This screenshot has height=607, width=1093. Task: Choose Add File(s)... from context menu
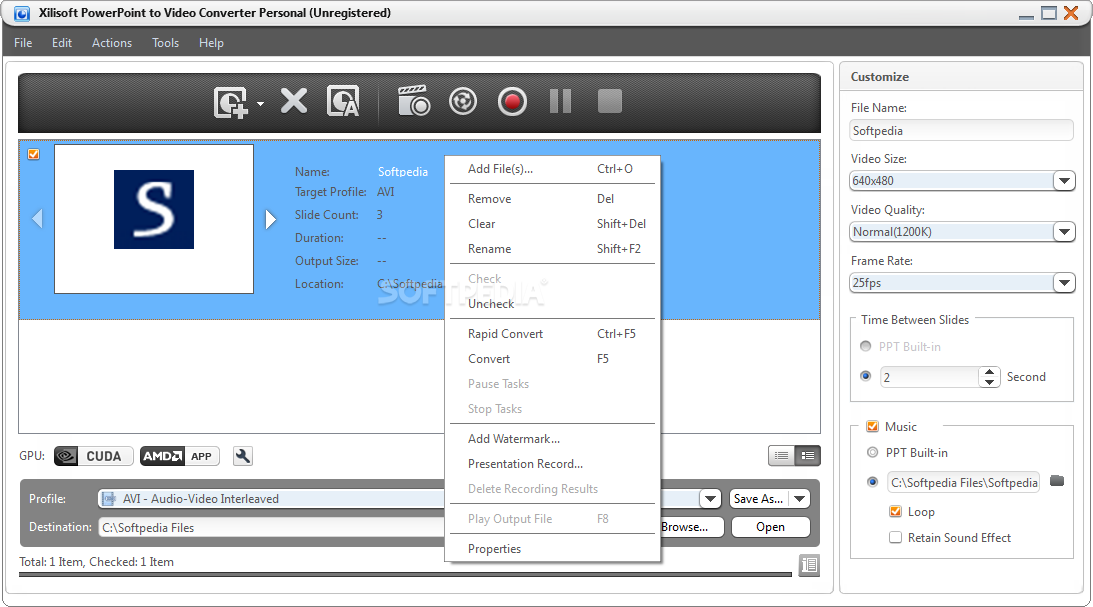pyautogui.click(x=552, y=169)
